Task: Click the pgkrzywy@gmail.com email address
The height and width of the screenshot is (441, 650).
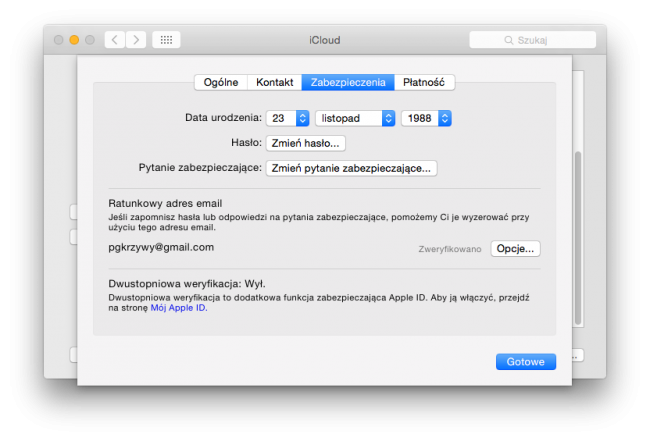Action: (161, 247)
